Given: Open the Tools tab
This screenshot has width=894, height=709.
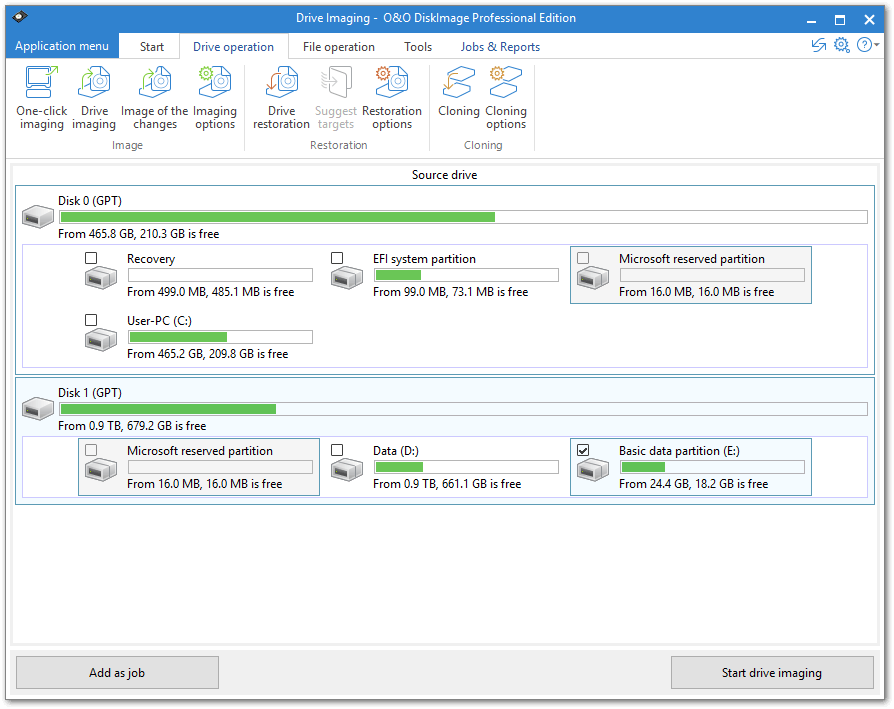Looking at the screenshot, I should click(x=418, y=47).
